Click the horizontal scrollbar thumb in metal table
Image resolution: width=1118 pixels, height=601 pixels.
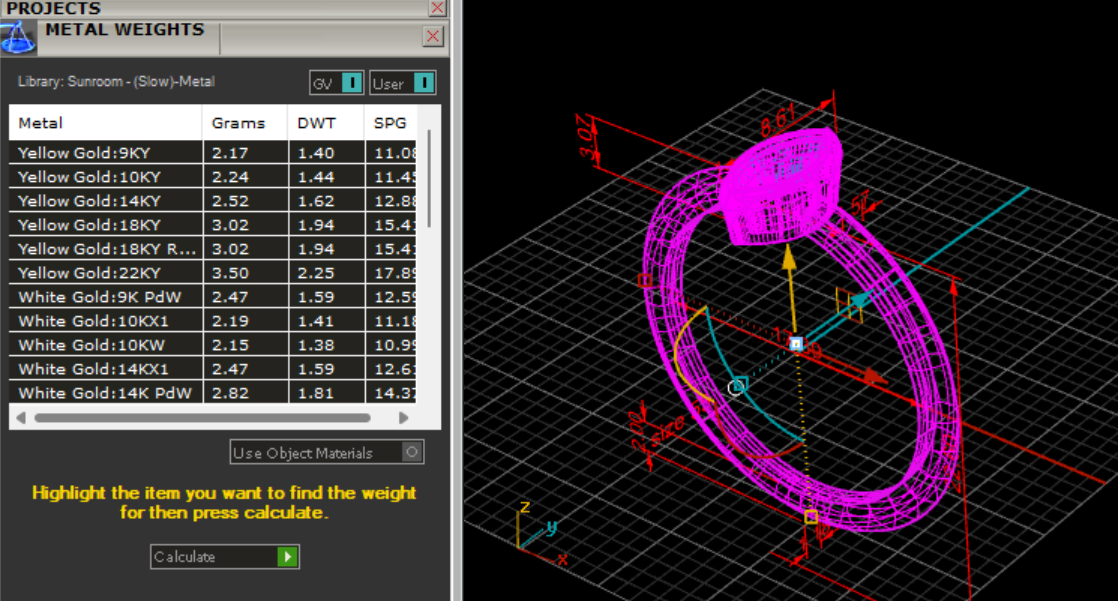pyautogui.click(x=202, y=418)
